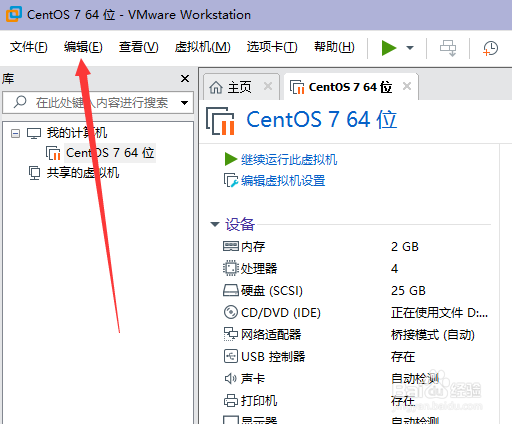
Task: Click the VMware Workstation logo icon
Action: (14, 14)
